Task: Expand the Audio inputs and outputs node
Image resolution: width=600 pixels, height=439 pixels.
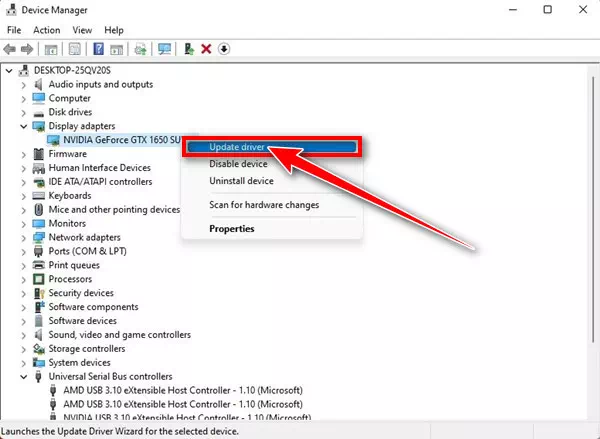Action: [x=24, y=85]
